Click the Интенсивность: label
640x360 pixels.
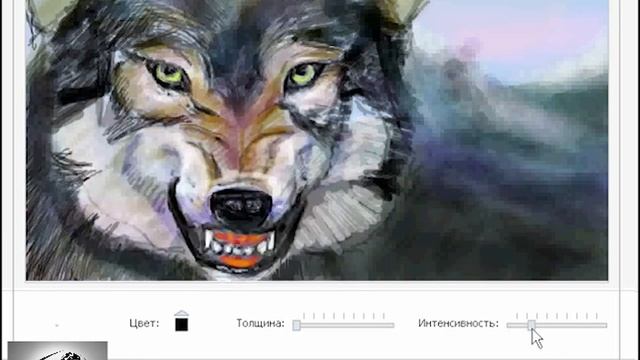(458, 324)
